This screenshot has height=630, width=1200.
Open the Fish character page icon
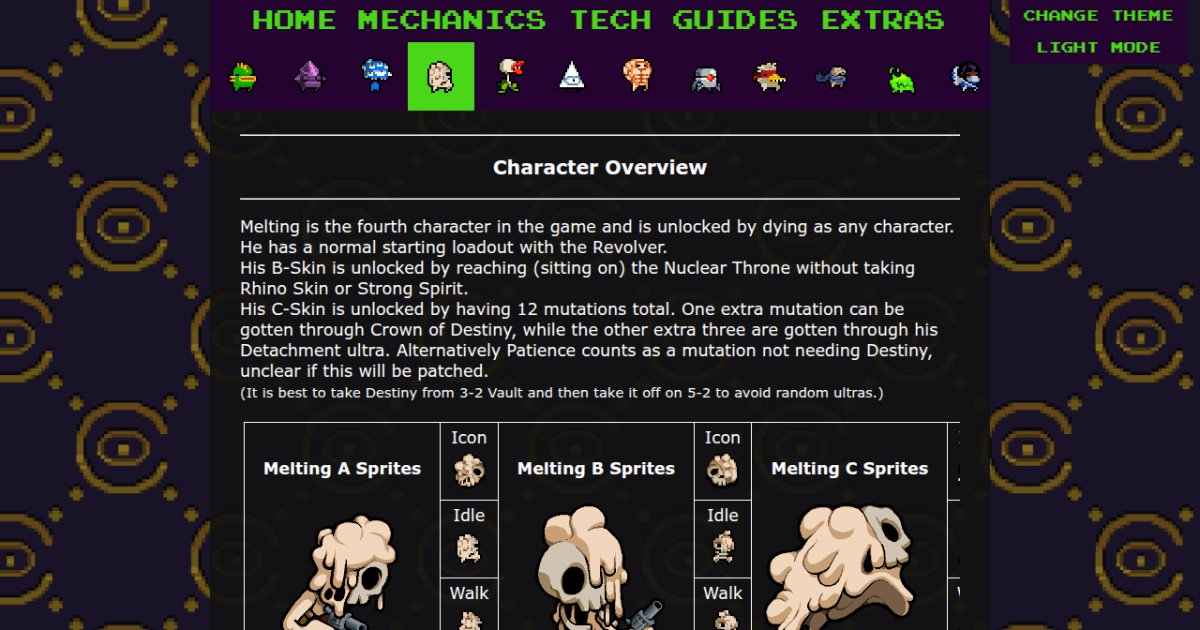coord(243,77)
